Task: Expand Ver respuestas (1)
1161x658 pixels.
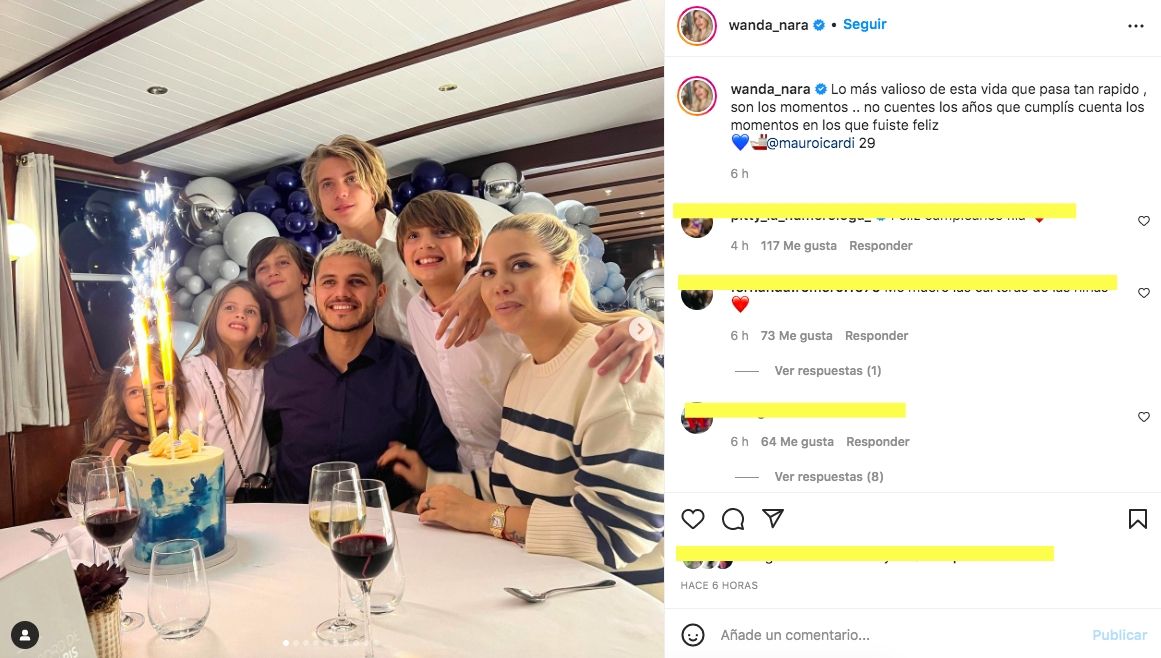Action: [x=827, y=371]
